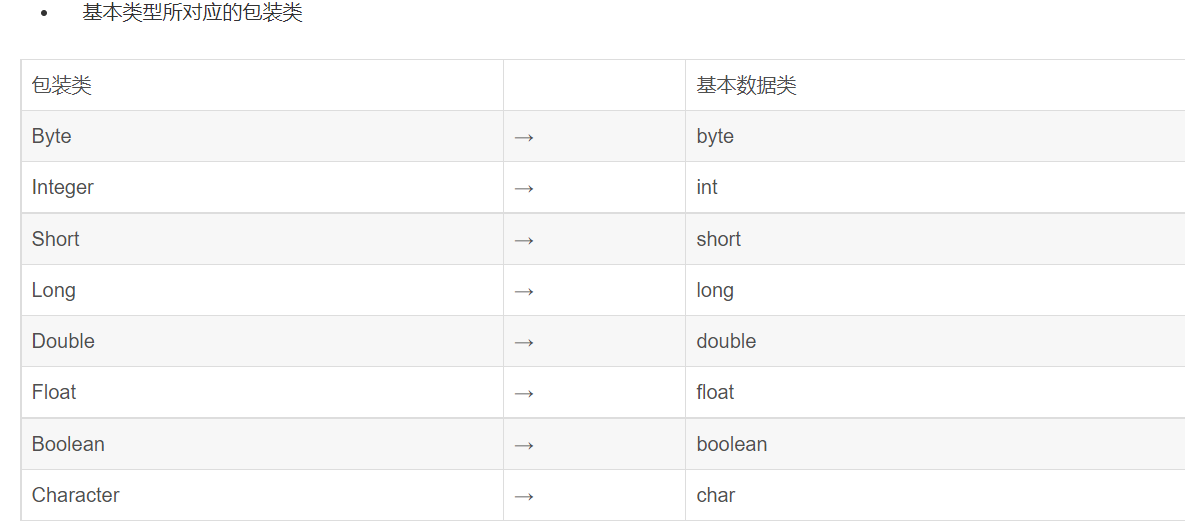The image size is (1185, 528).
Task: Click the Double wrapper class cell
Action: tap(262, 341)
